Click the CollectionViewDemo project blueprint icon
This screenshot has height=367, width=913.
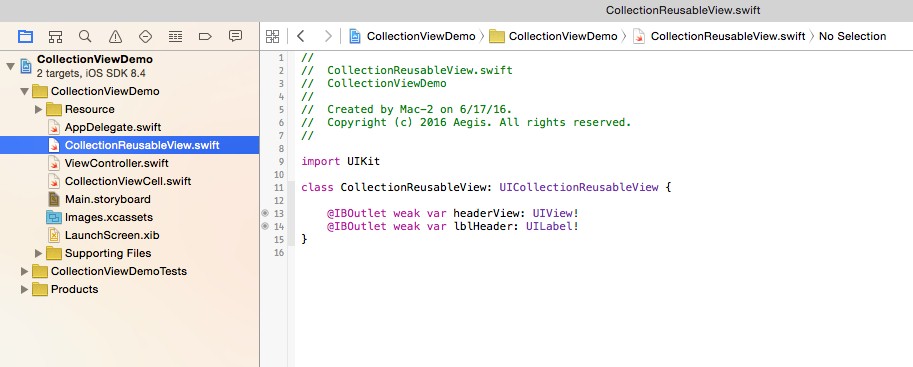(26, 66)
